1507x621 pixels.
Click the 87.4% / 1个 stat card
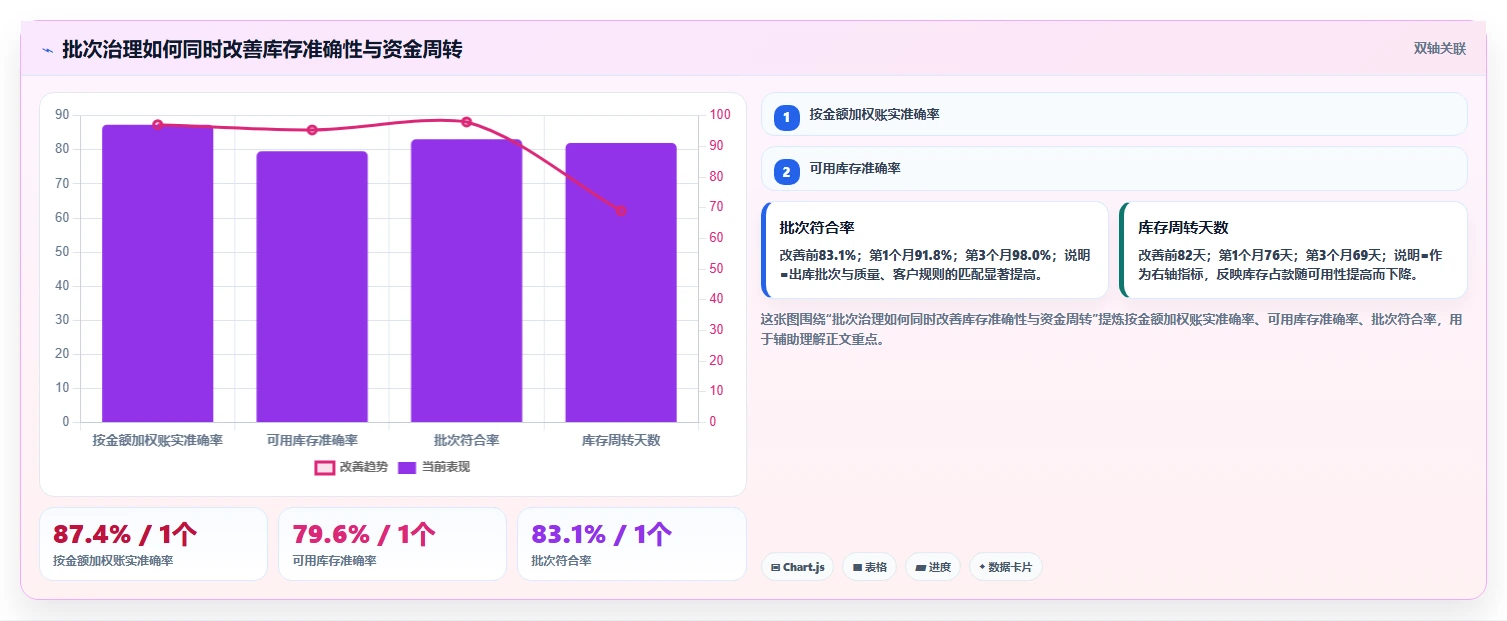[153, 544]
